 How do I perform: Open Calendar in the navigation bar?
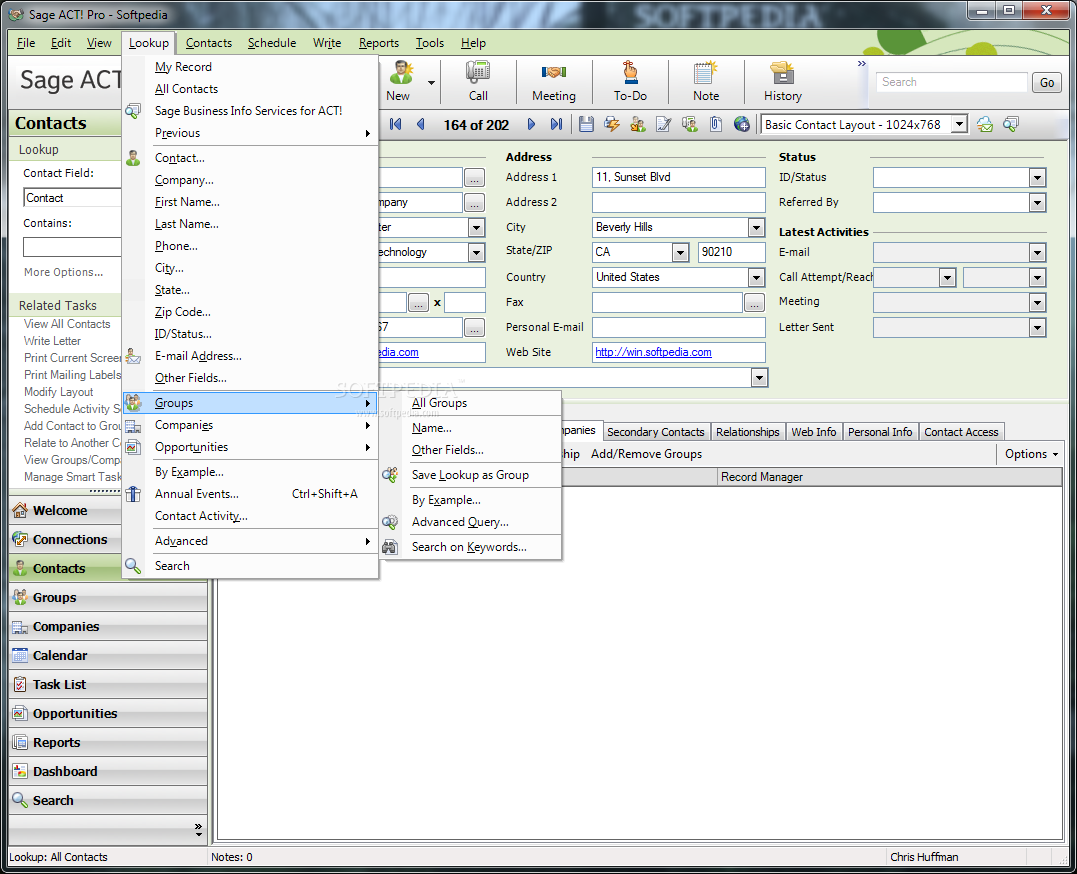pos(109,656)
